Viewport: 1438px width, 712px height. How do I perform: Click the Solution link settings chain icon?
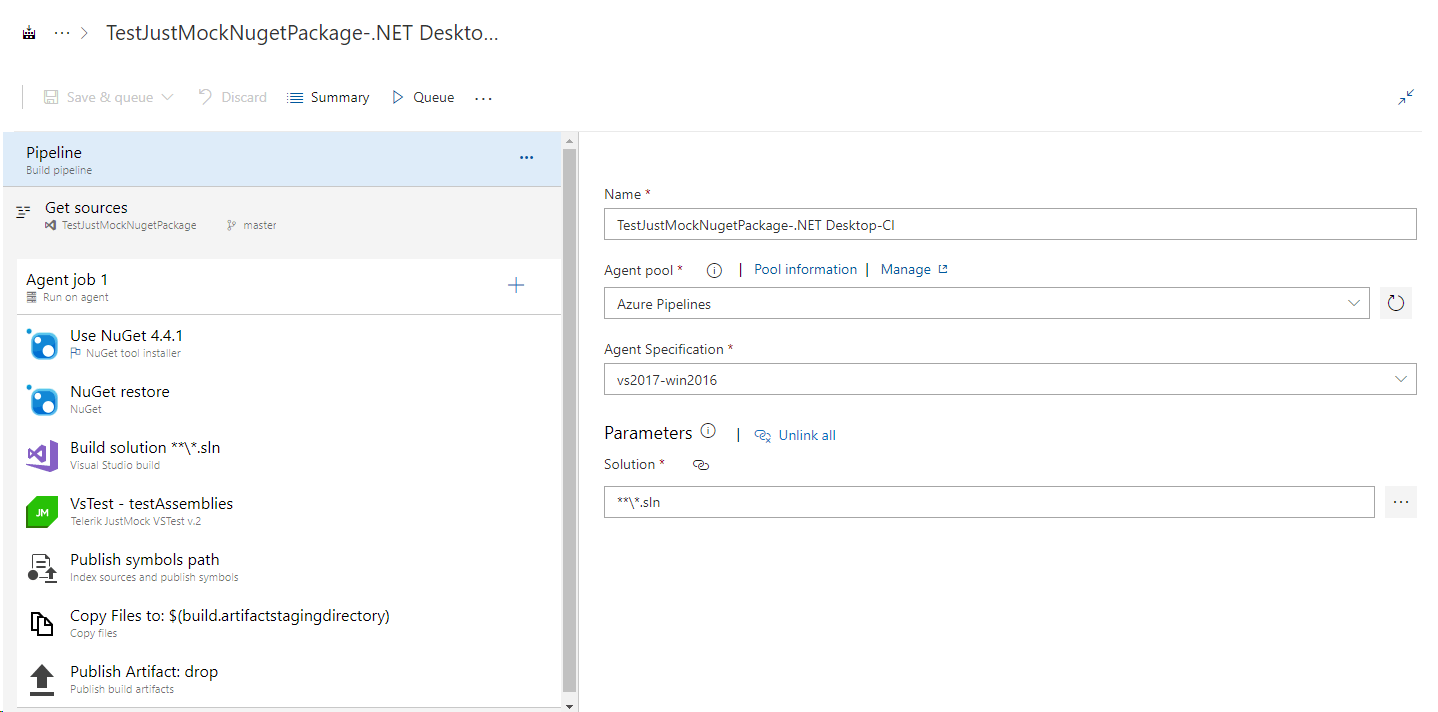pyautogui.click(x=701, y=465)
